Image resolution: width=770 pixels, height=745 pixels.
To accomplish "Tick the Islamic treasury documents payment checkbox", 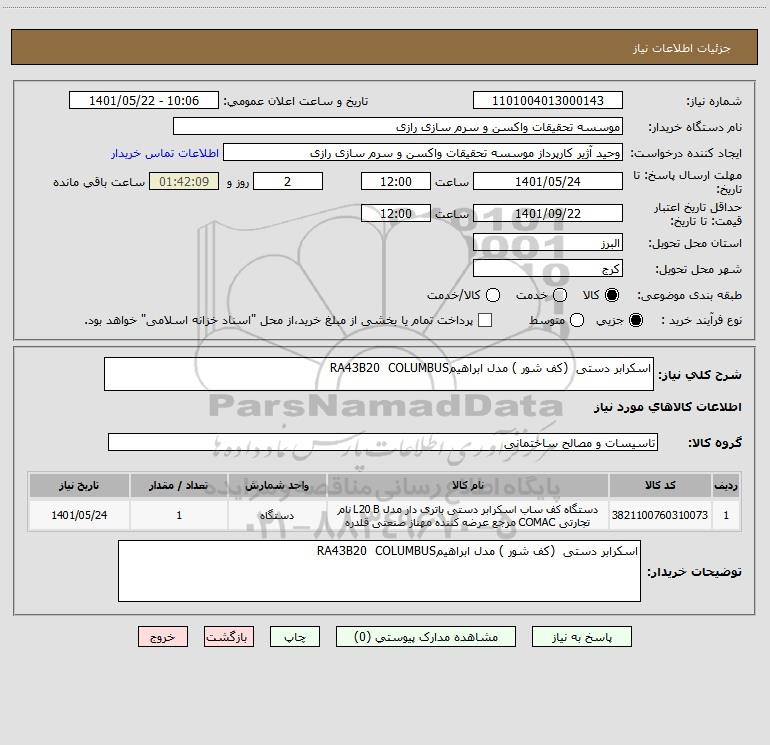I will [x=485, y=320].
